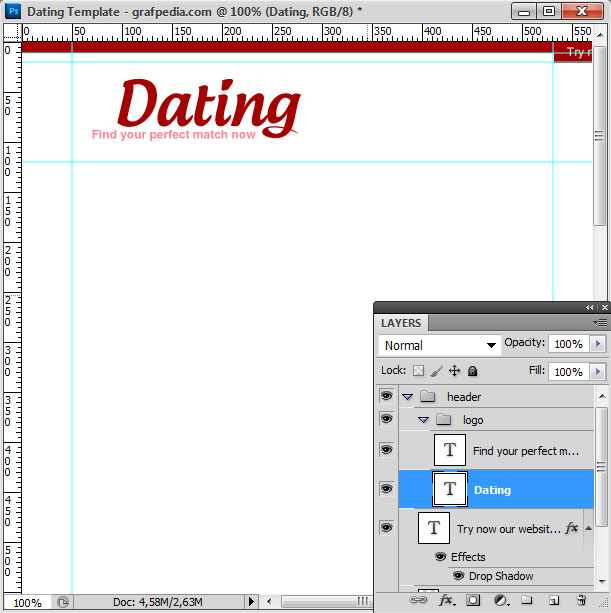Select Find your perfect m... layer
Image resolution: width=611 pixels, height=613 pixels.
point(496,450)
